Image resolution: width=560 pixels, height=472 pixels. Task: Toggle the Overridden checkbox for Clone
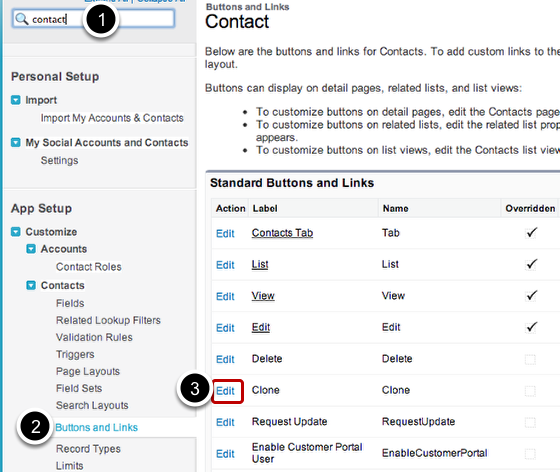tap(530, 391)
